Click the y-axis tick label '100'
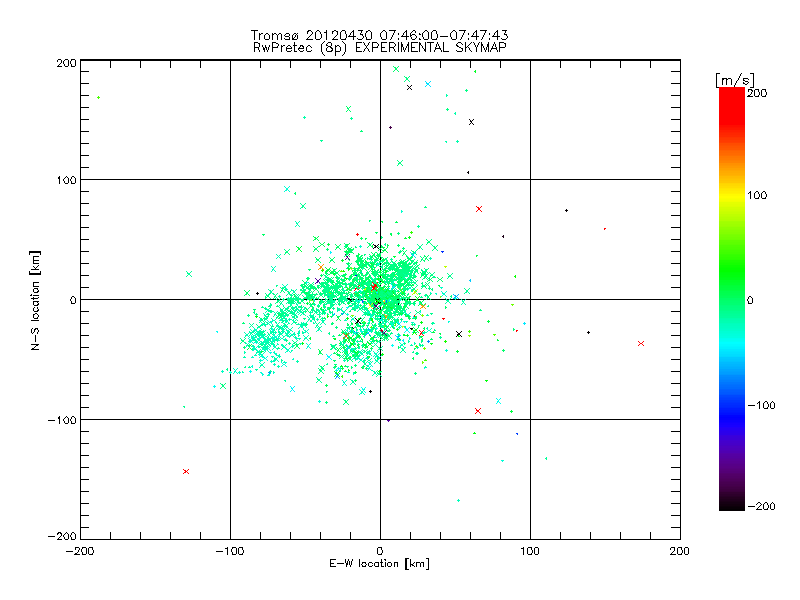Screen dimensions: 800x600 [66, 180]
